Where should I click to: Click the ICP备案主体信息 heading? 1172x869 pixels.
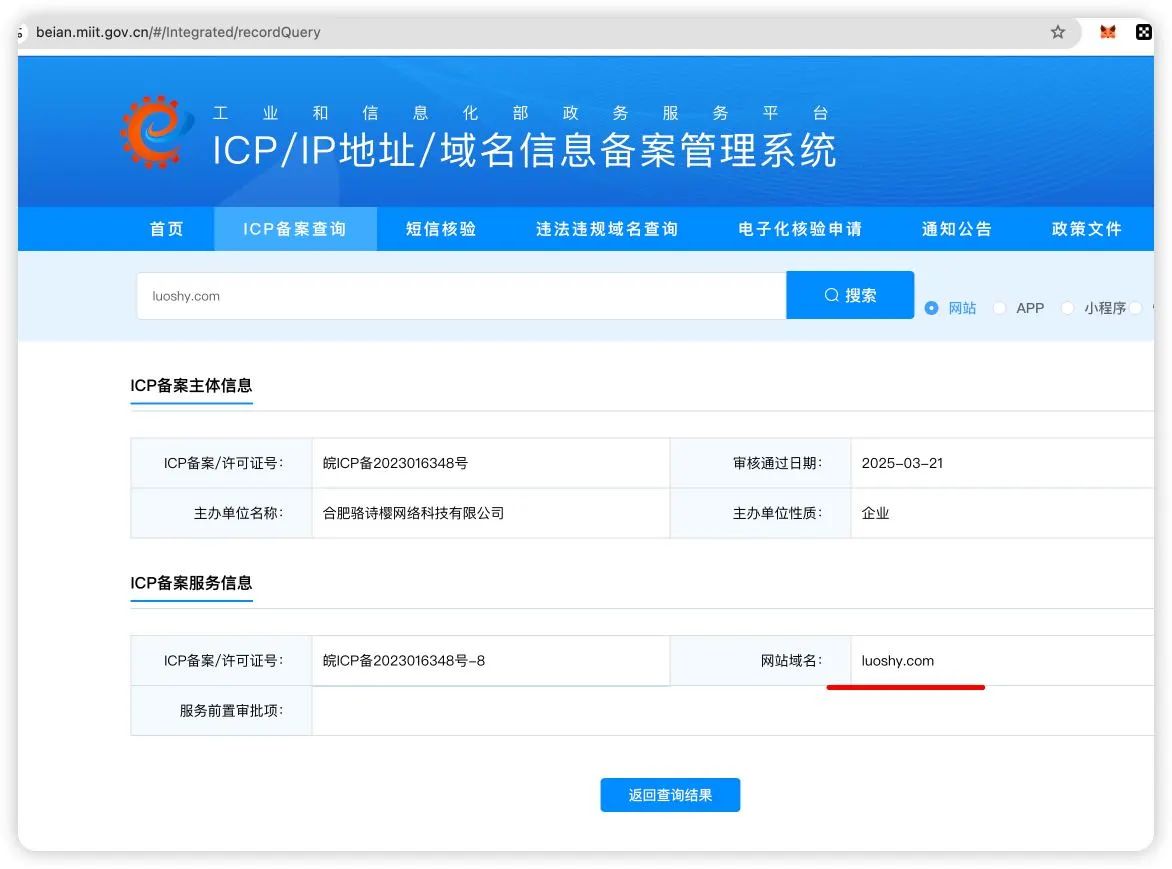[x=191, y=386]
